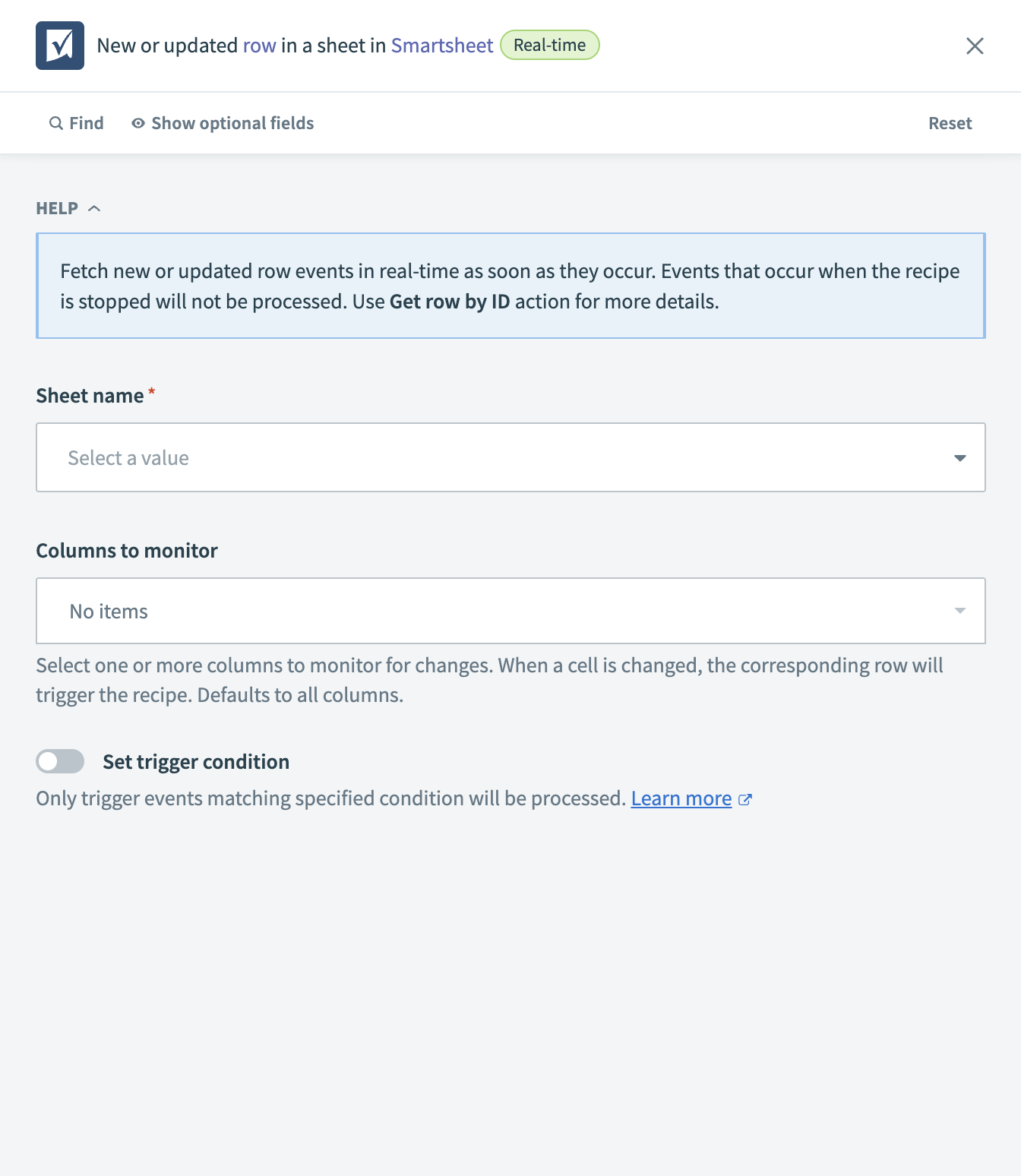Click the HELP section label
1021x1176 pixels.
click(x=57, y=208)
